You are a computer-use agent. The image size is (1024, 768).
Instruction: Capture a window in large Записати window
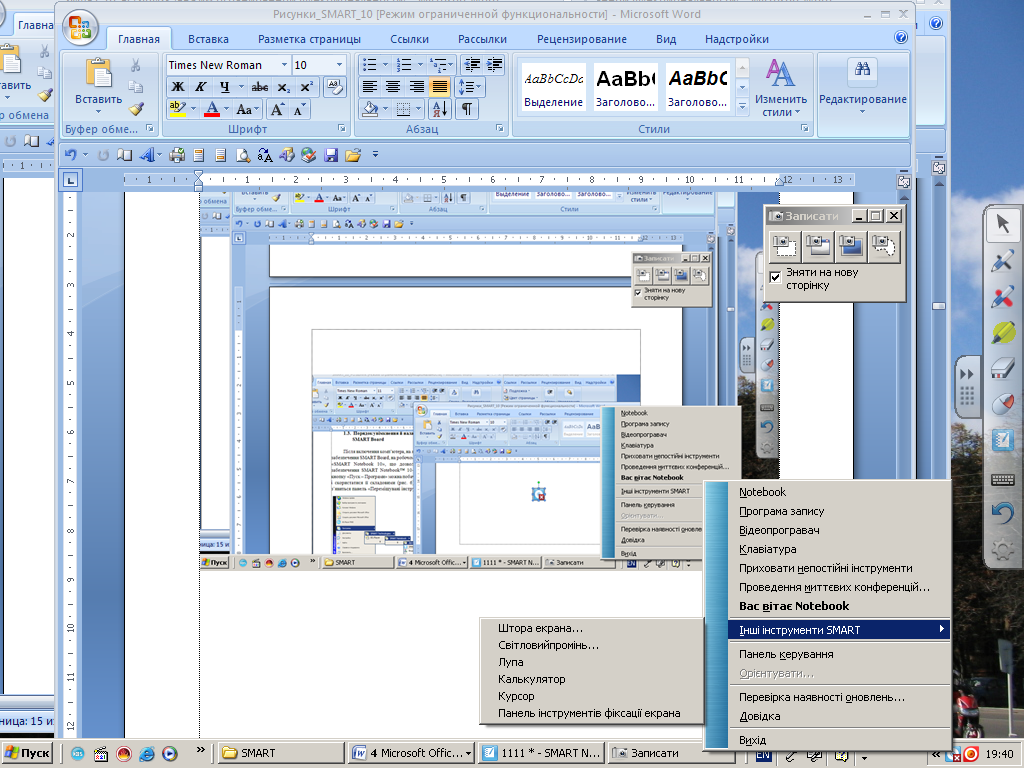(818, 246)
